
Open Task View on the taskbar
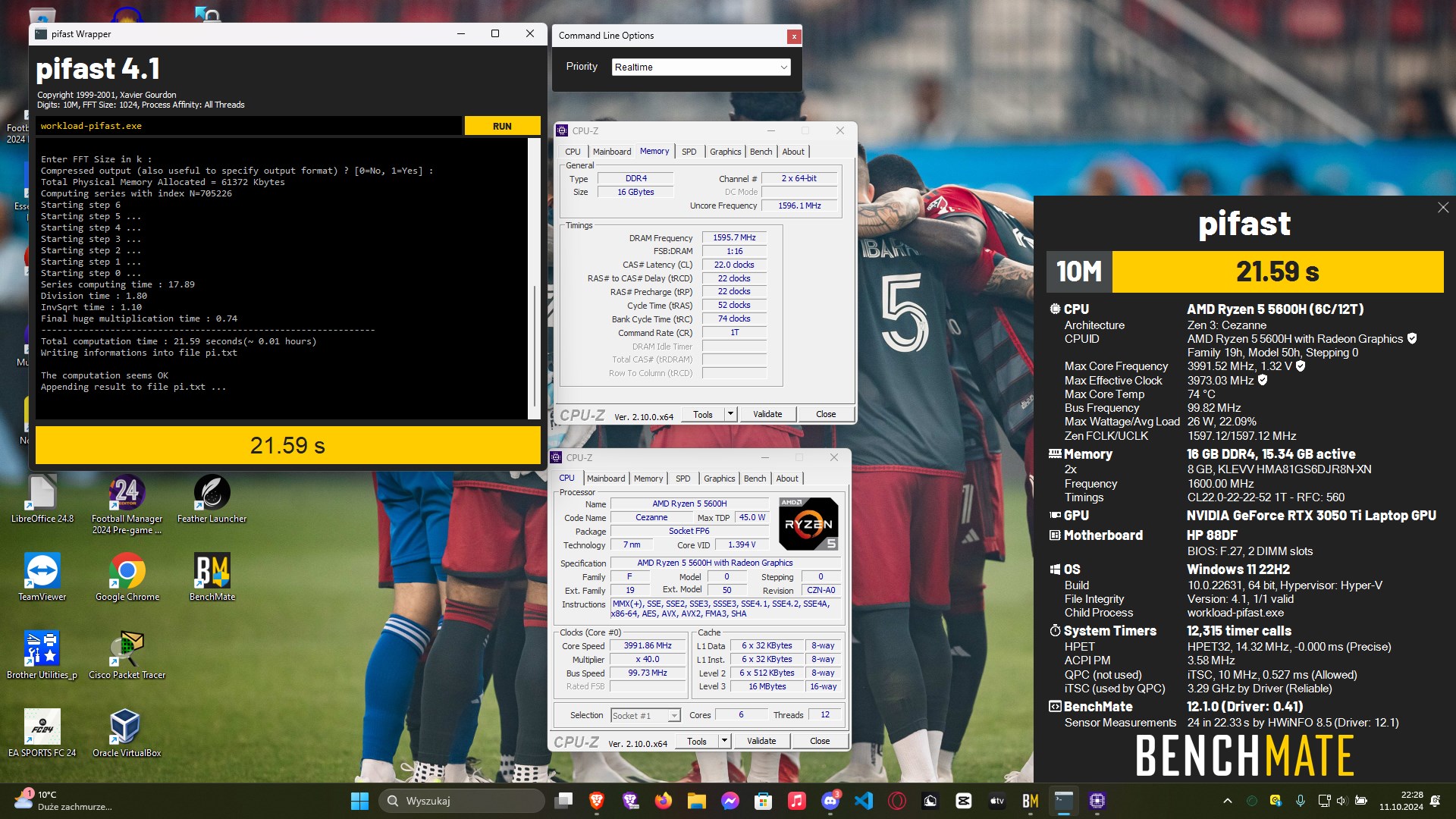[563, 801]
